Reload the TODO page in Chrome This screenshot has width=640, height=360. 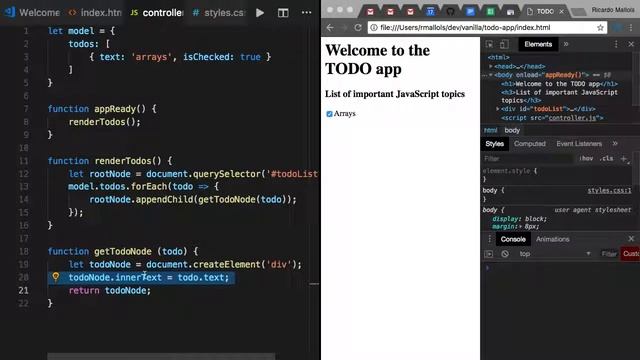tap(358, 27)
